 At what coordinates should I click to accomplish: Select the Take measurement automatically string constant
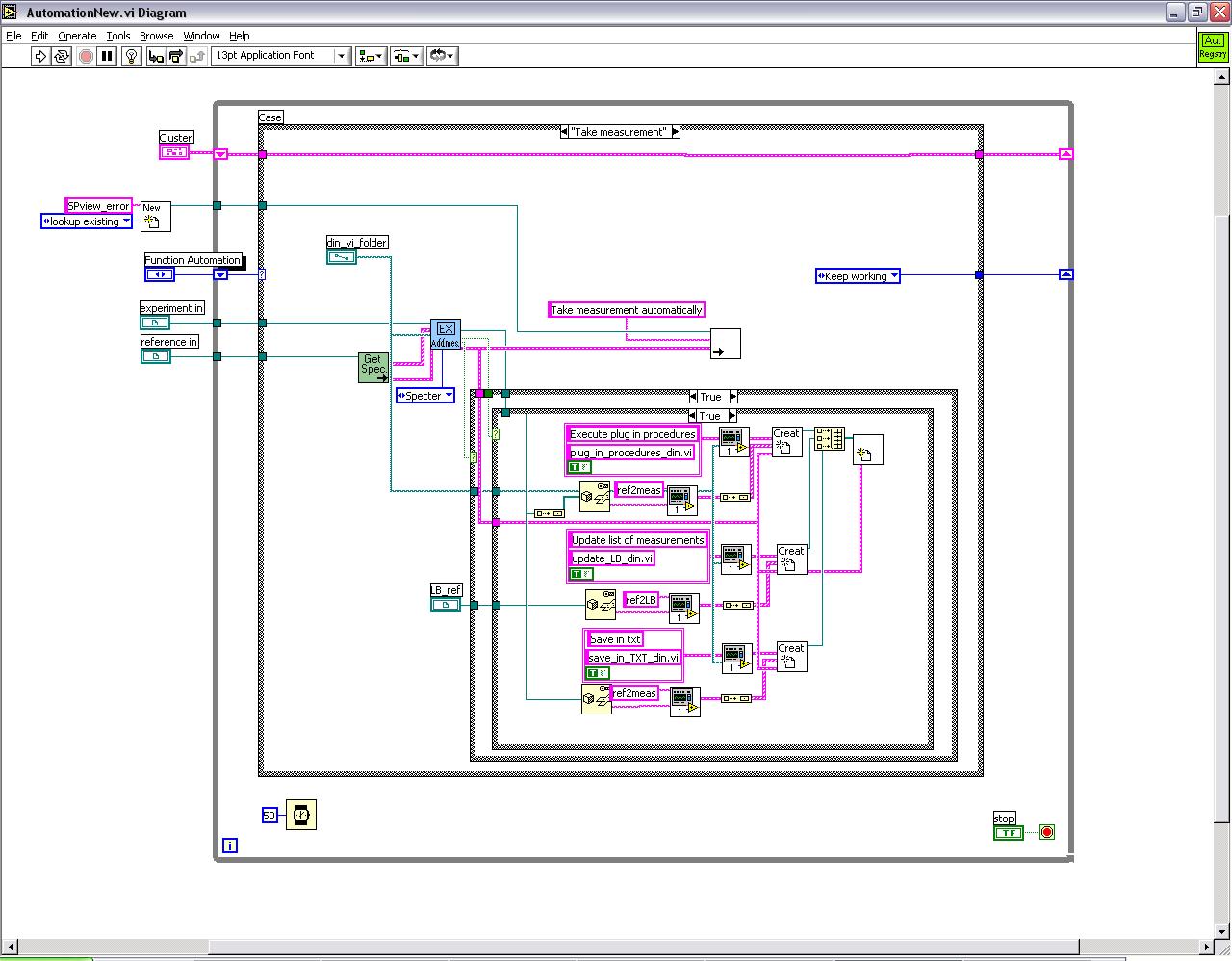627,310
